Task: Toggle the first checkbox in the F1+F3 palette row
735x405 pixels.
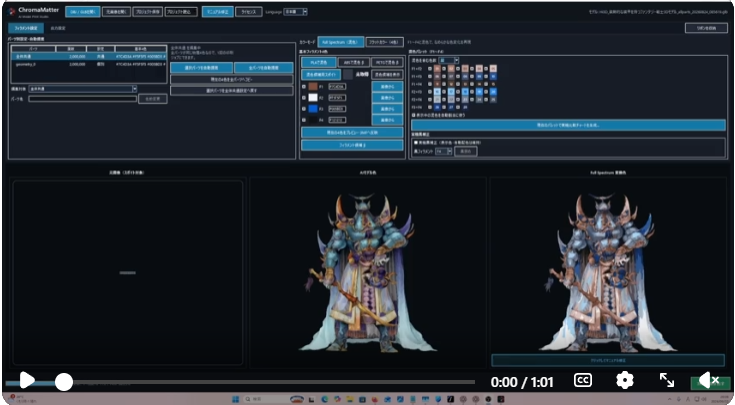Action: click(430, 76)
